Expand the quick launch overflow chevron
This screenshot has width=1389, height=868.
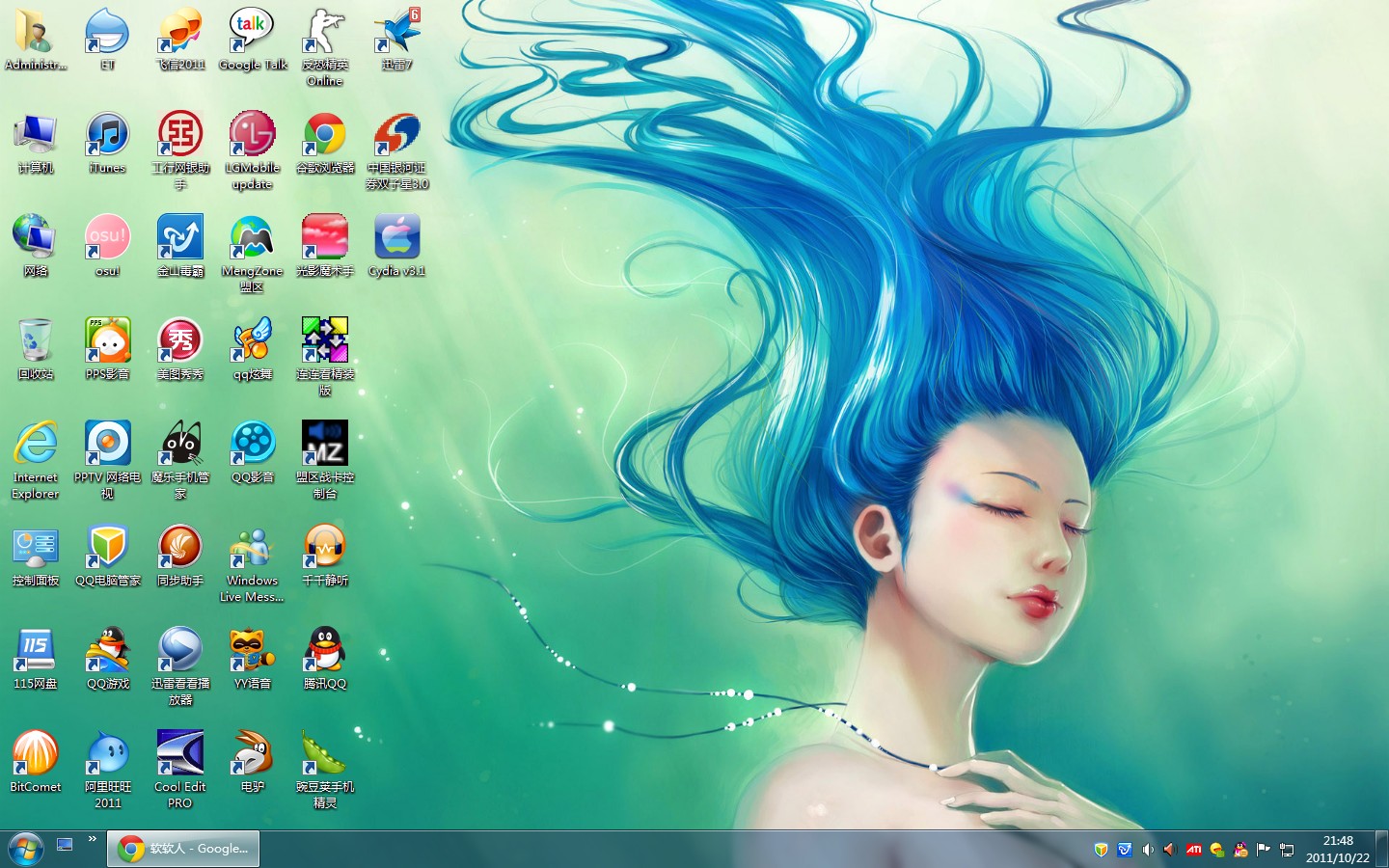coord(93,839)
